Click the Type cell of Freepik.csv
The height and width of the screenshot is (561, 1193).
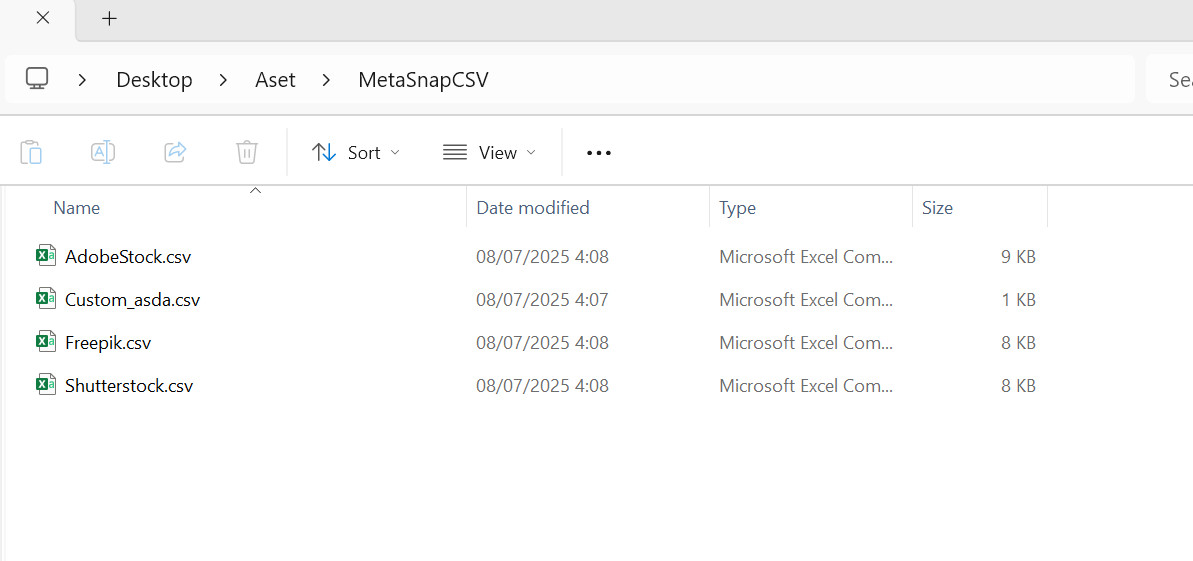806,343
